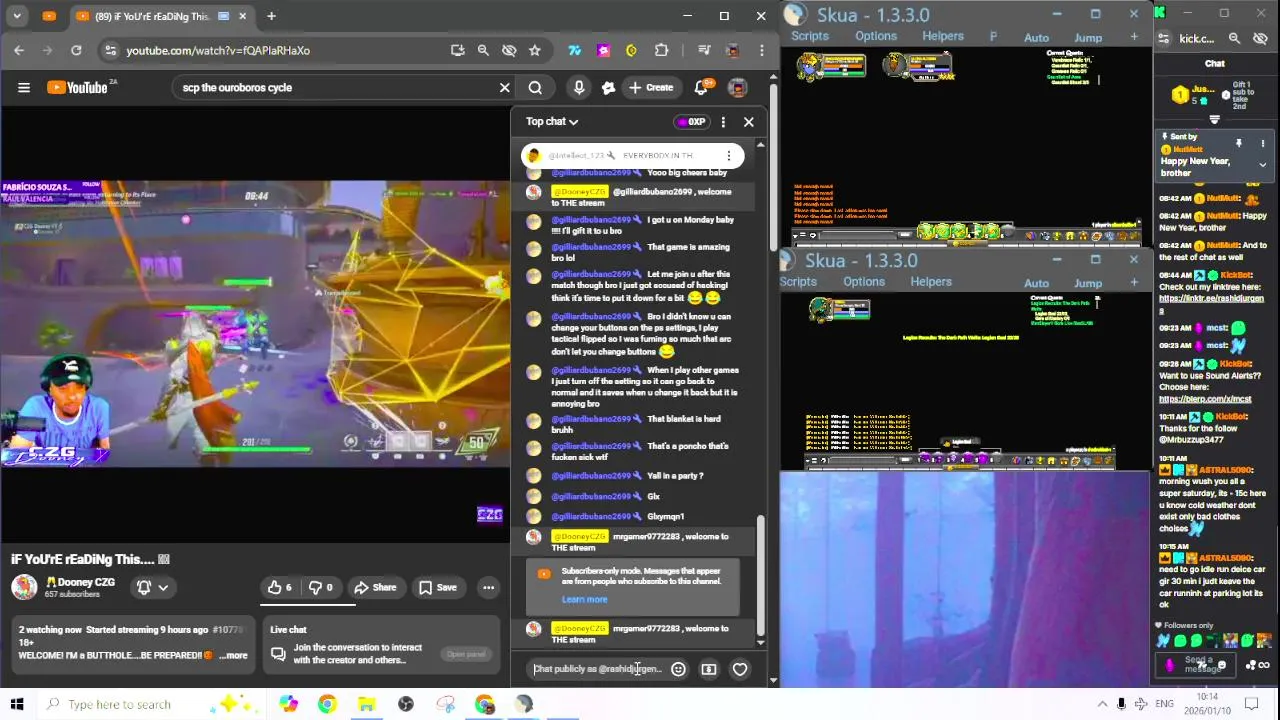Image resolution: width=1280 pixels, height=720 pixels.
Task: Expand video description with ...more
Action: point(234,656)
